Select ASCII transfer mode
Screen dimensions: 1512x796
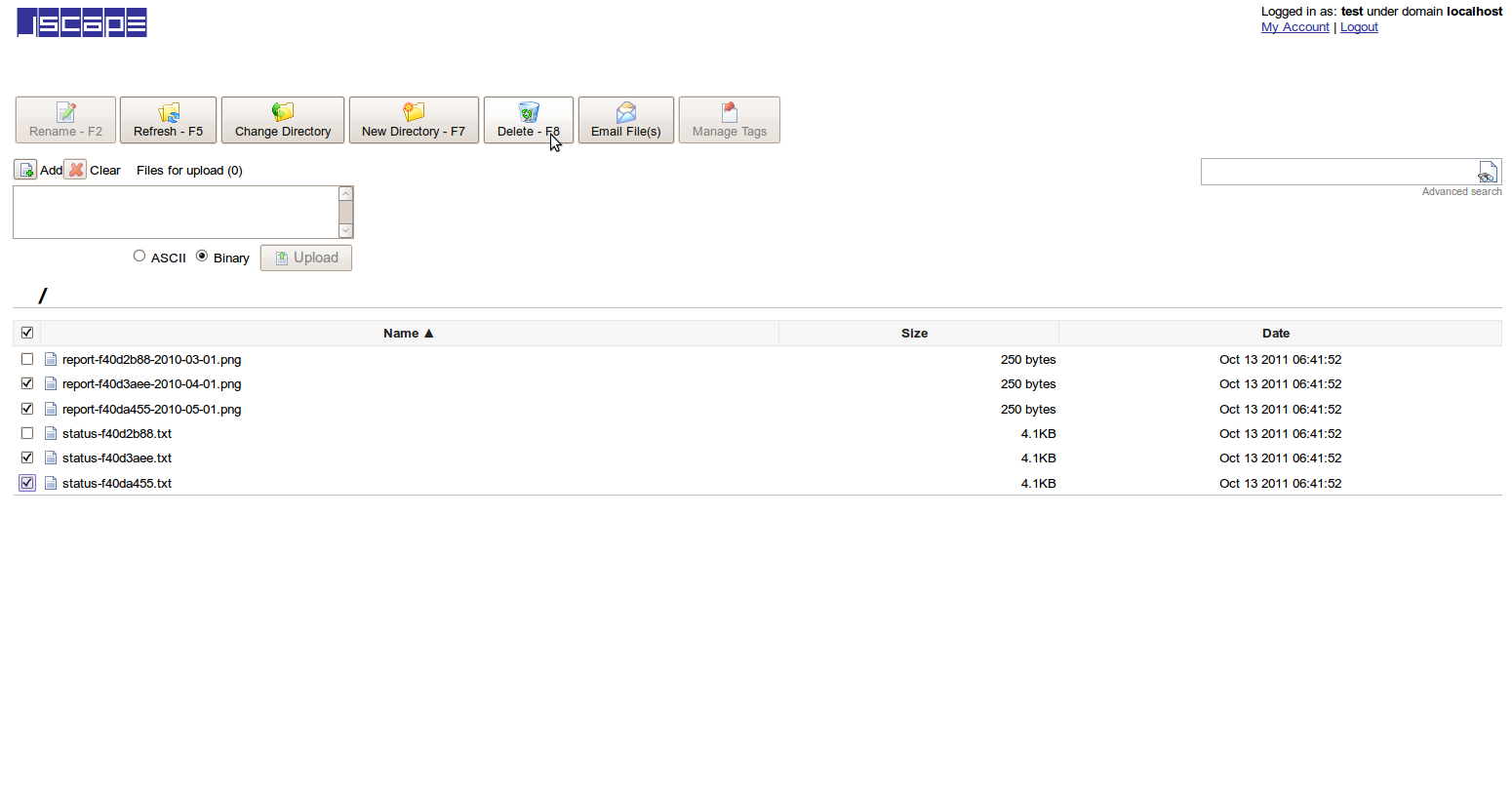point(139,255)
